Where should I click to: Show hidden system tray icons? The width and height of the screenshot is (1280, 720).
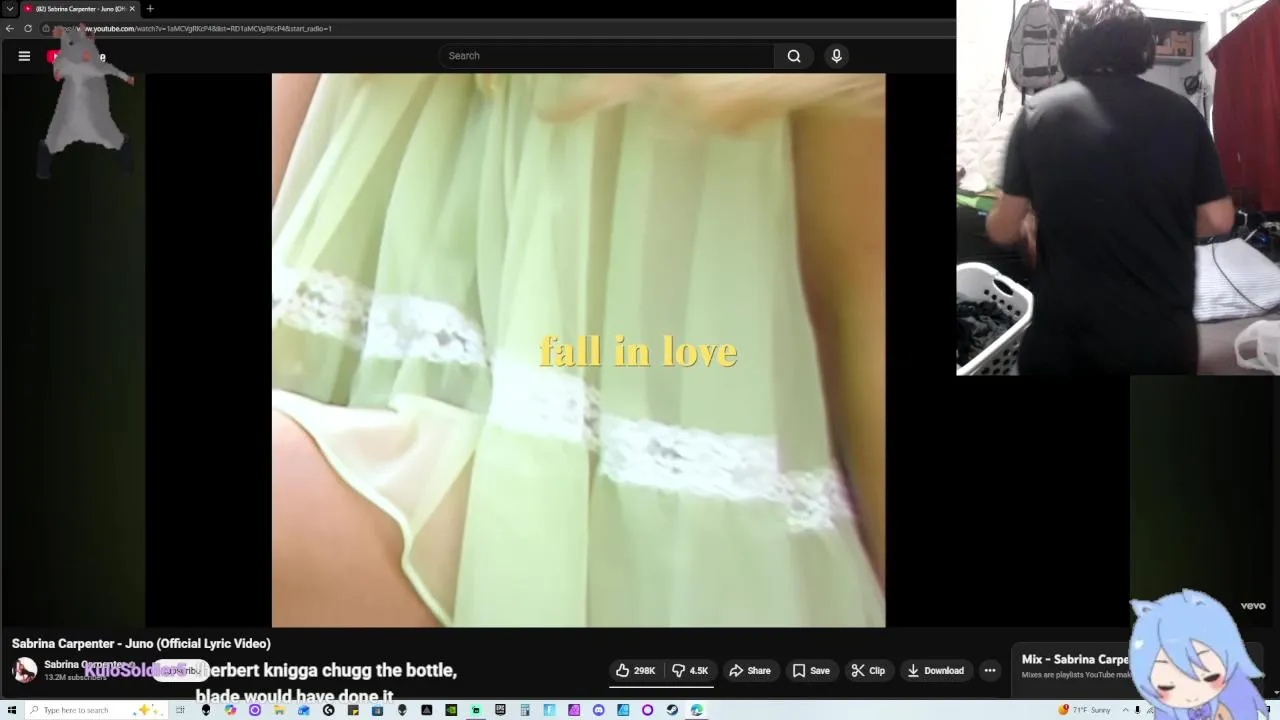tap(1125, 710)
